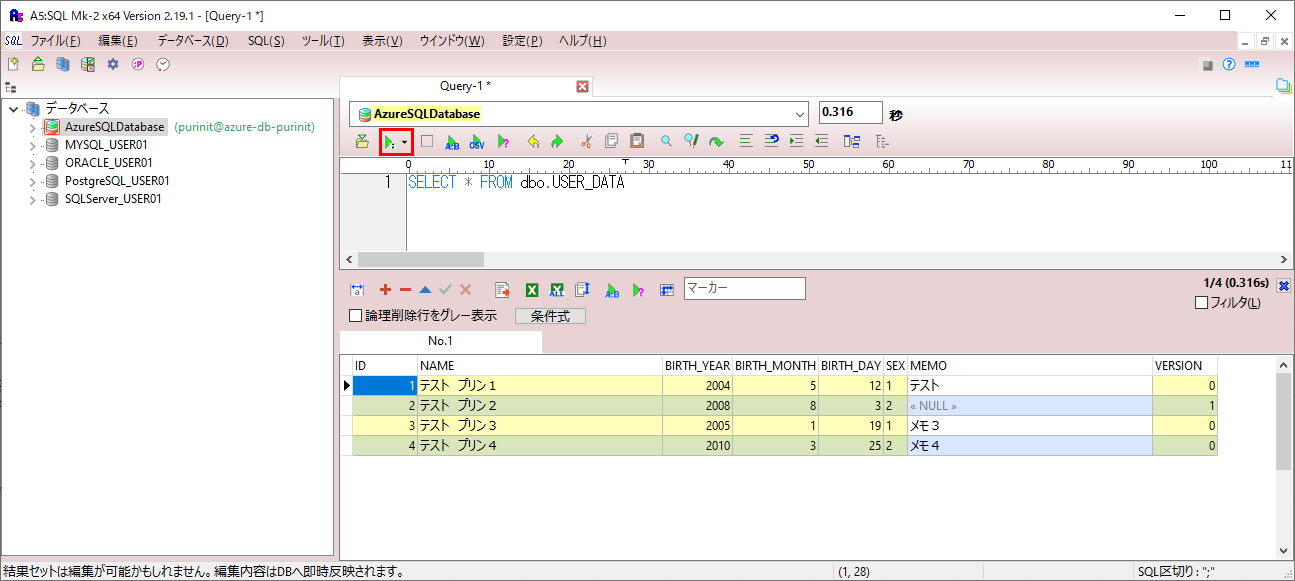
Task: Open the ツール(T) menu
Action: click(x=323, y=41)
